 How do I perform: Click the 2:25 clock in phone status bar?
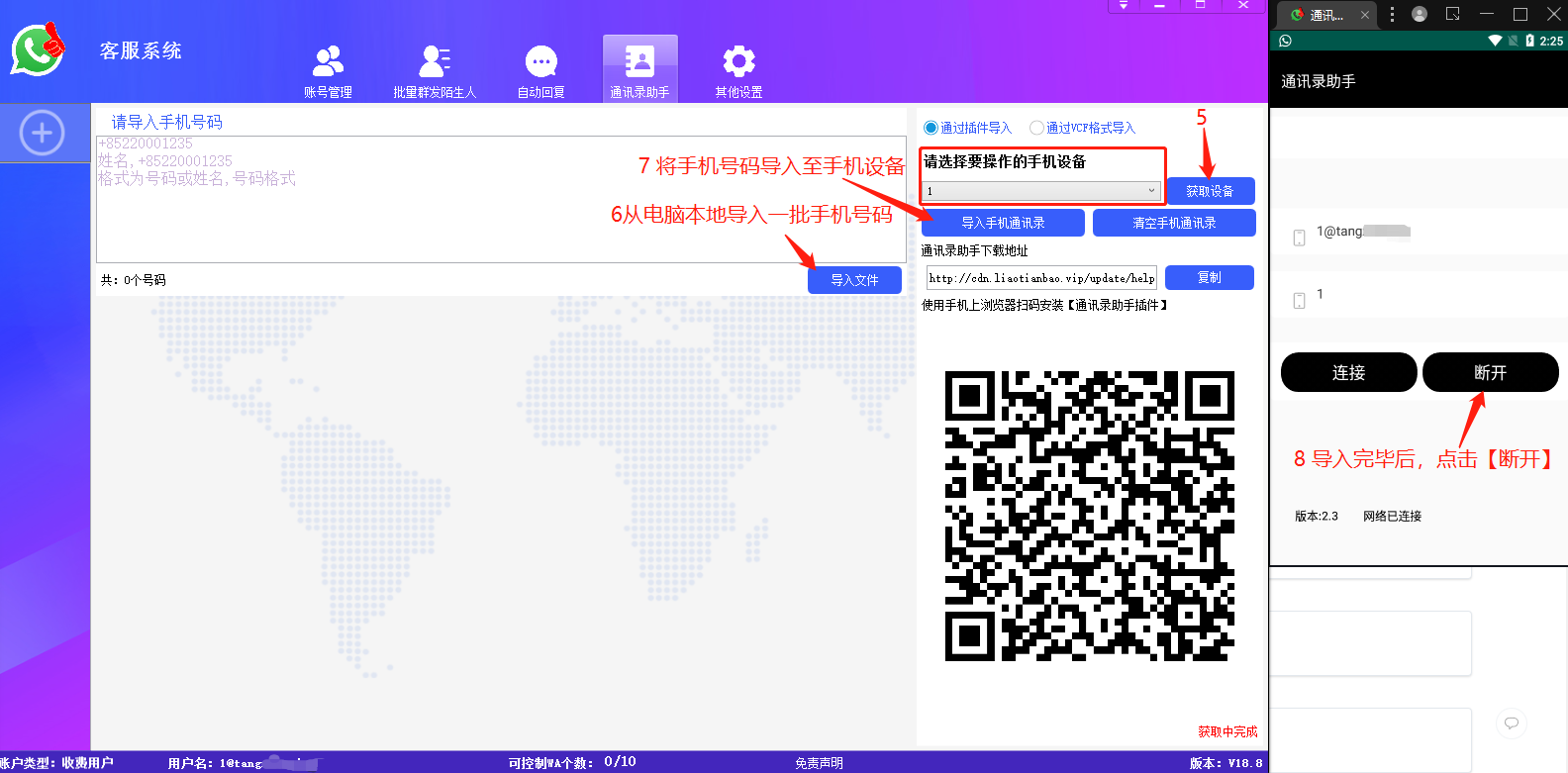(x=1551, y=41)
